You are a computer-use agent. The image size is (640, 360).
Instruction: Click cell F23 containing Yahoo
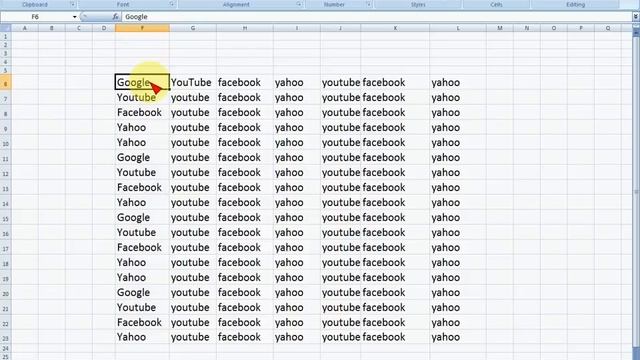pos(142,337)
